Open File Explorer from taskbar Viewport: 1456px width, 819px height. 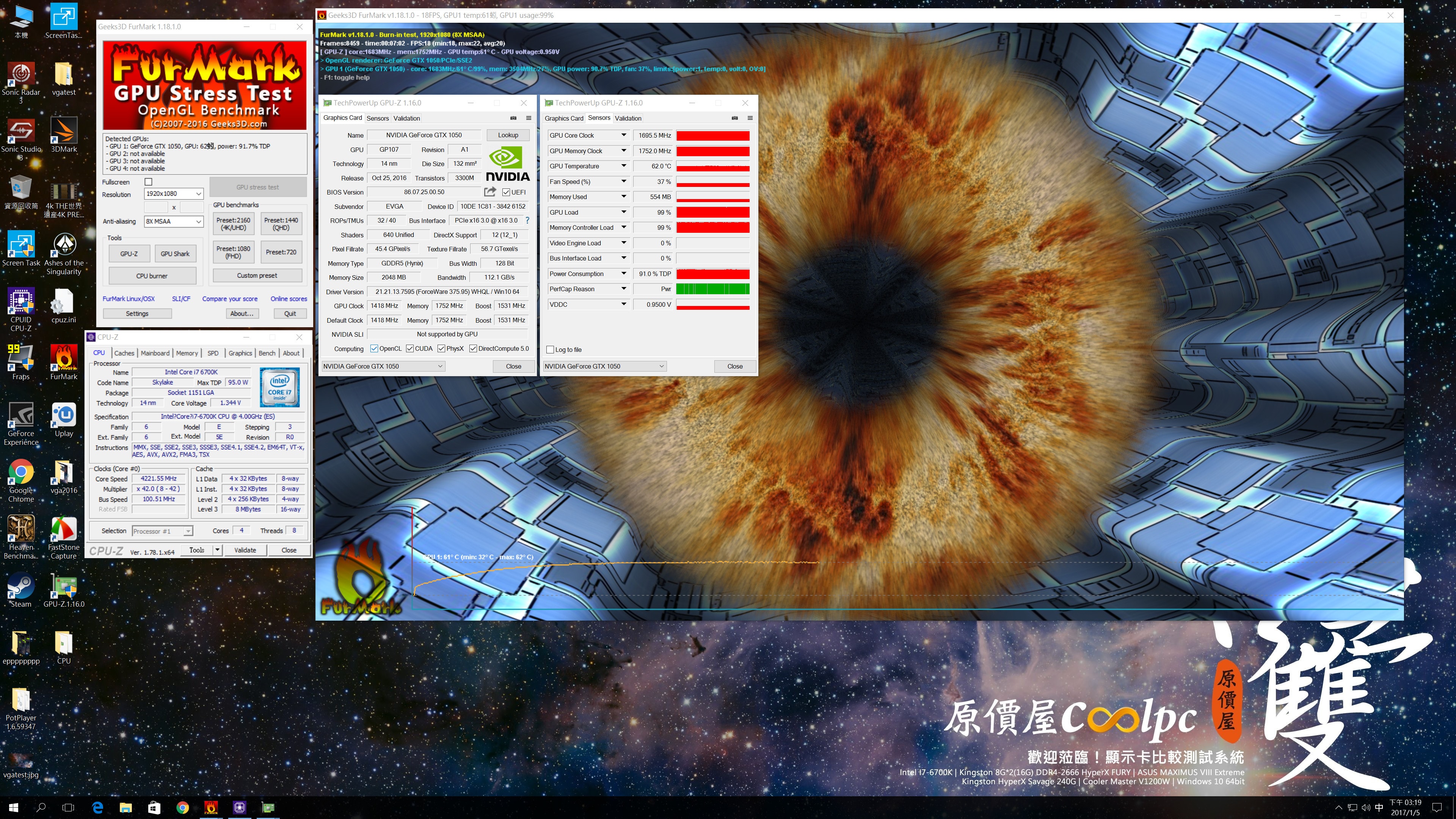pyautogui.click(x=126, y=808)
